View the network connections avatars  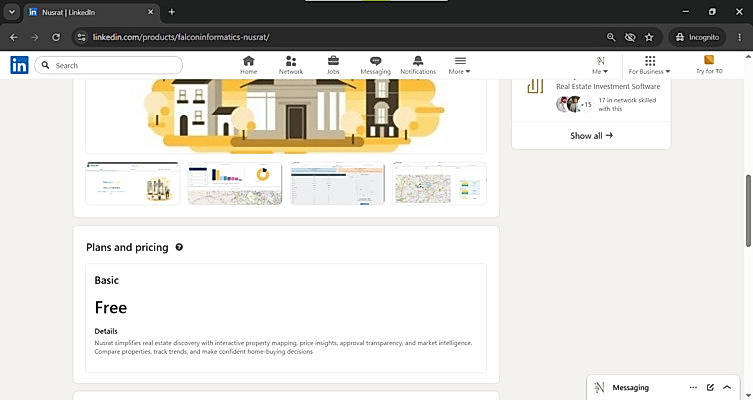[x=573, y=104]
